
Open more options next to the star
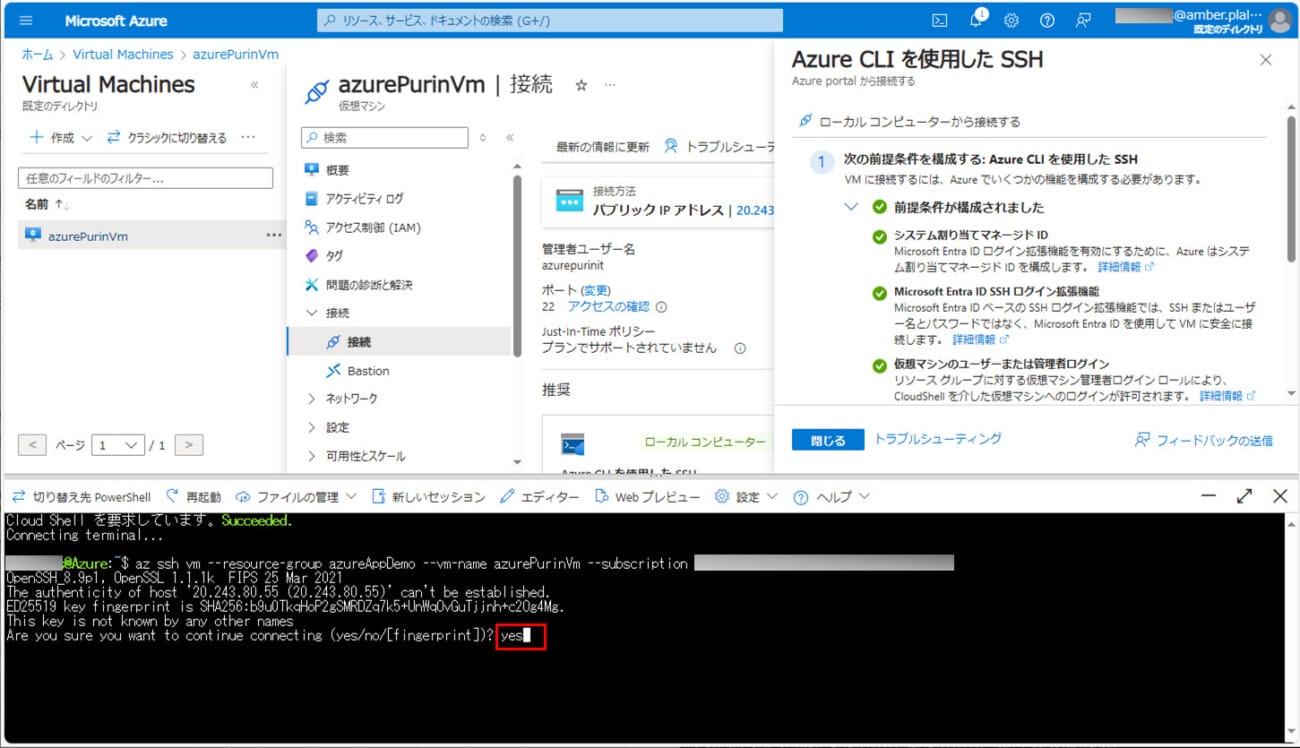[610, 86]
